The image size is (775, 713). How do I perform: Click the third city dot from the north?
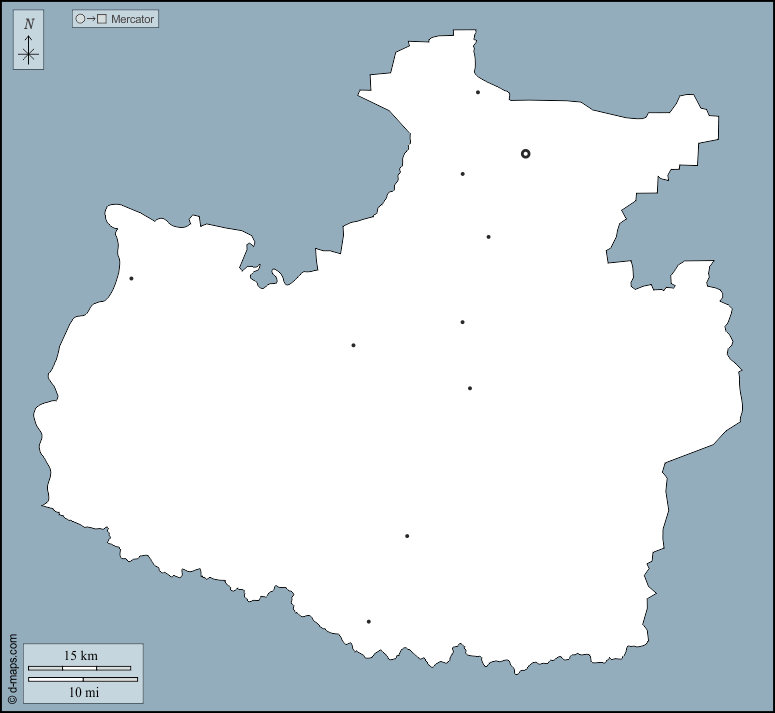click(488, 237)
